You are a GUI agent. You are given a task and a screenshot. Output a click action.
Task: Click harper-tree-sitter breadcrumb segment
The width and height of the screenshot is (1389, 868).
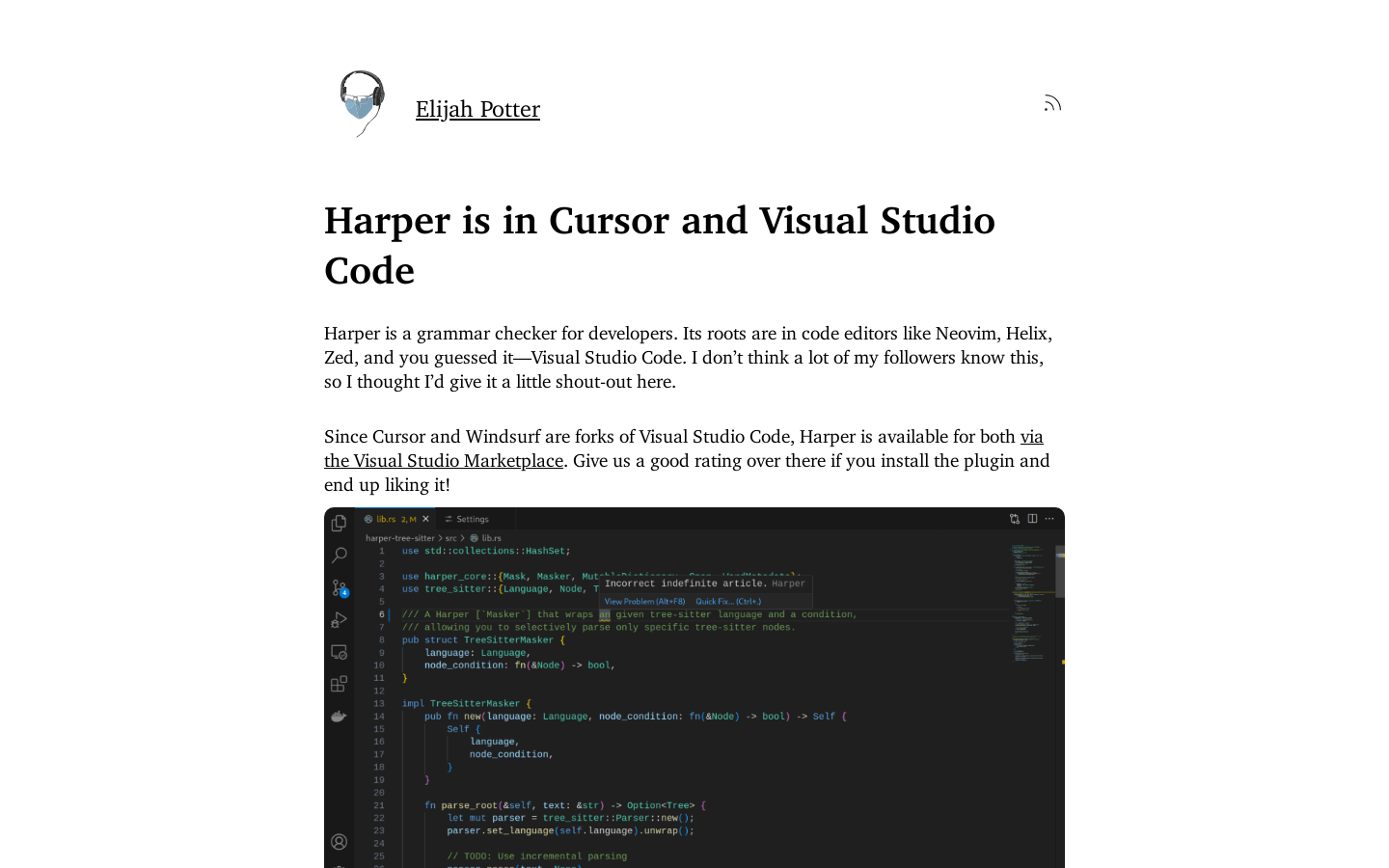tap(400, 538)
